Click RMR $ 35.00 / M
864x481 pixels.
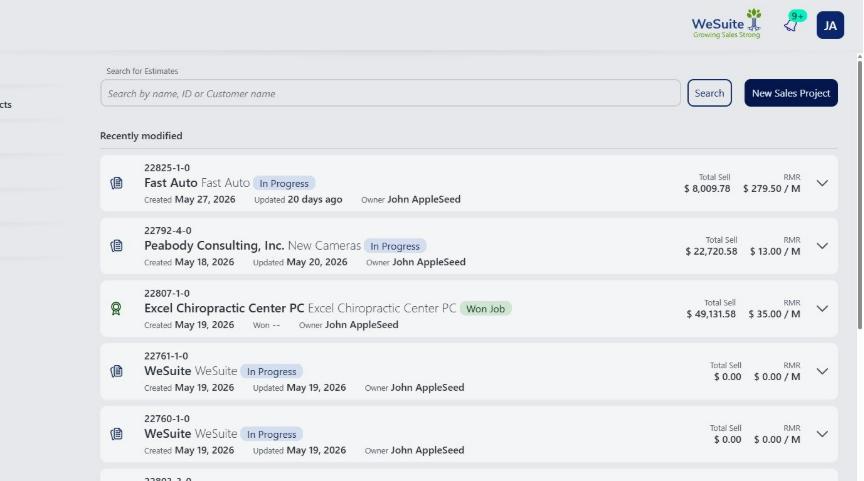774,309
